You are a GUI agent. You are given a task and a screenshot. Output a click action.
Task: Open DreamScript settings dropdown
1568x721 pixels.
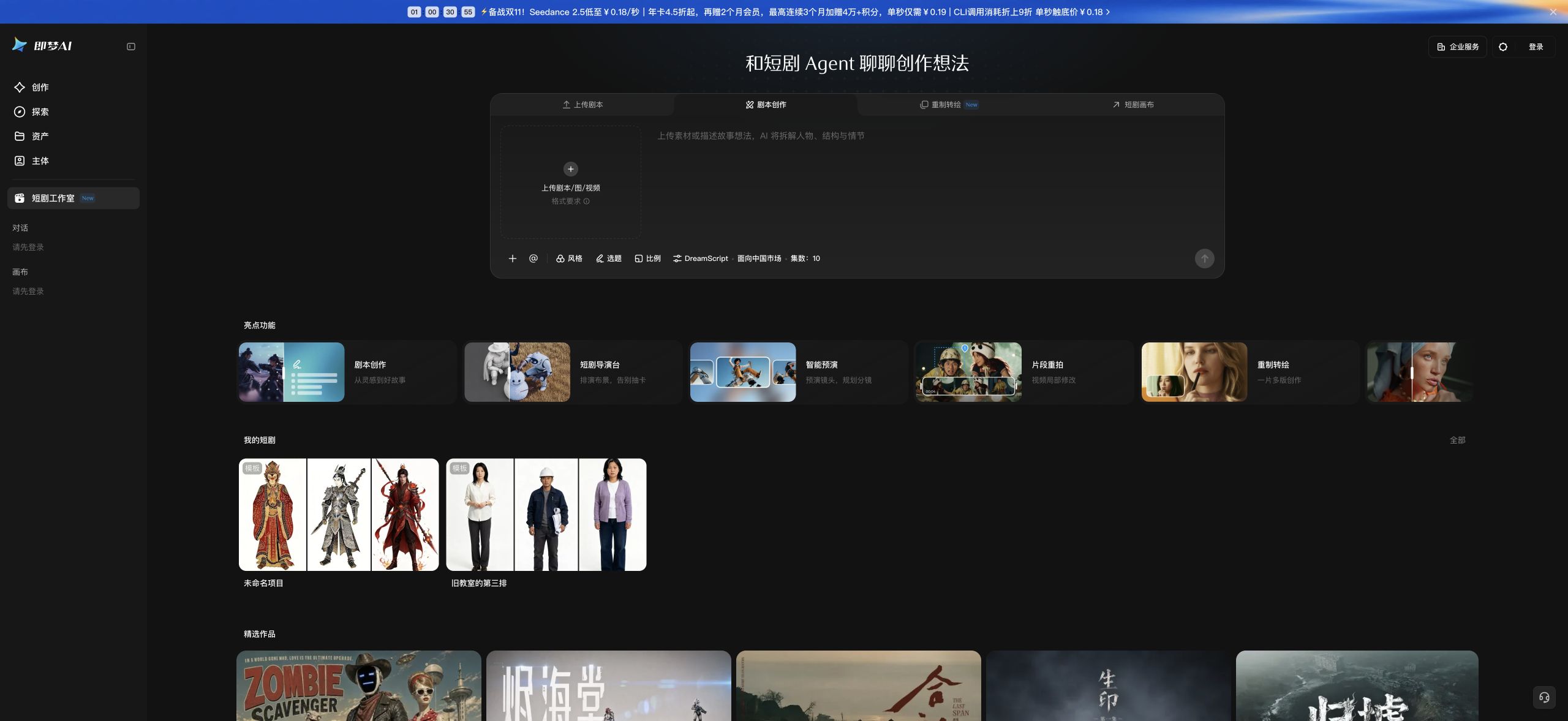[700, 259]
